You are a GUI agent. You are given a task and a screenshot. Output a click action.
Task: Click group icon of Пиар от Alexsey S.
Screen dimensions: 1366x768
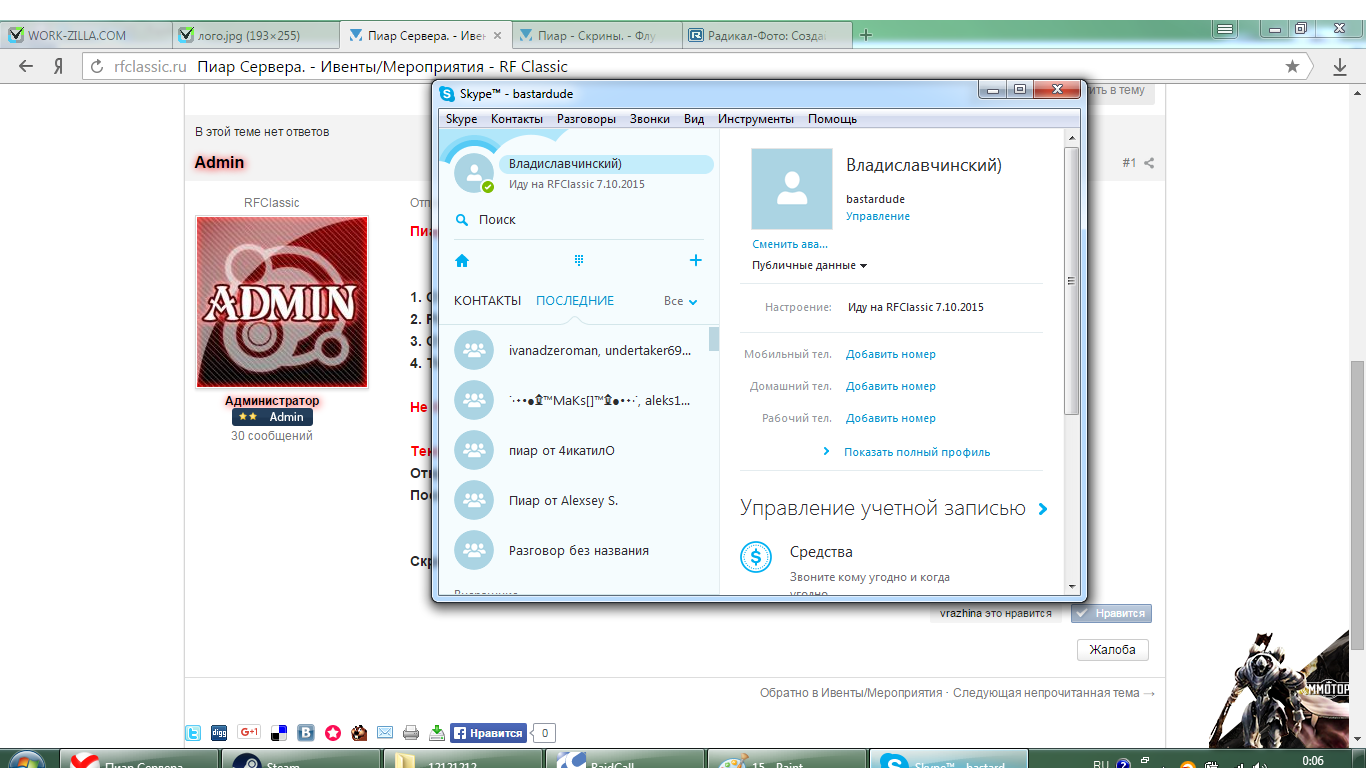[x=474, y=500]
